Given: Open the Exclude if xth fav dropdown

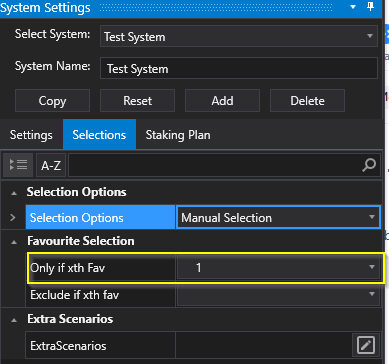Looking at the screenshot, I should pos(279,294).
